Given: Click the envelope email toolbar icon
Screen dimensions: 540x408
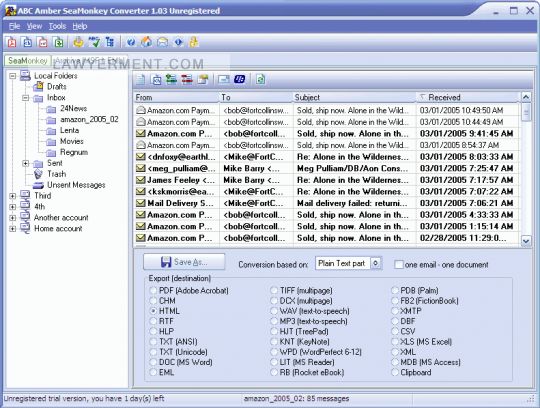Looking at the screenshot, I should [x=163, y=42].
